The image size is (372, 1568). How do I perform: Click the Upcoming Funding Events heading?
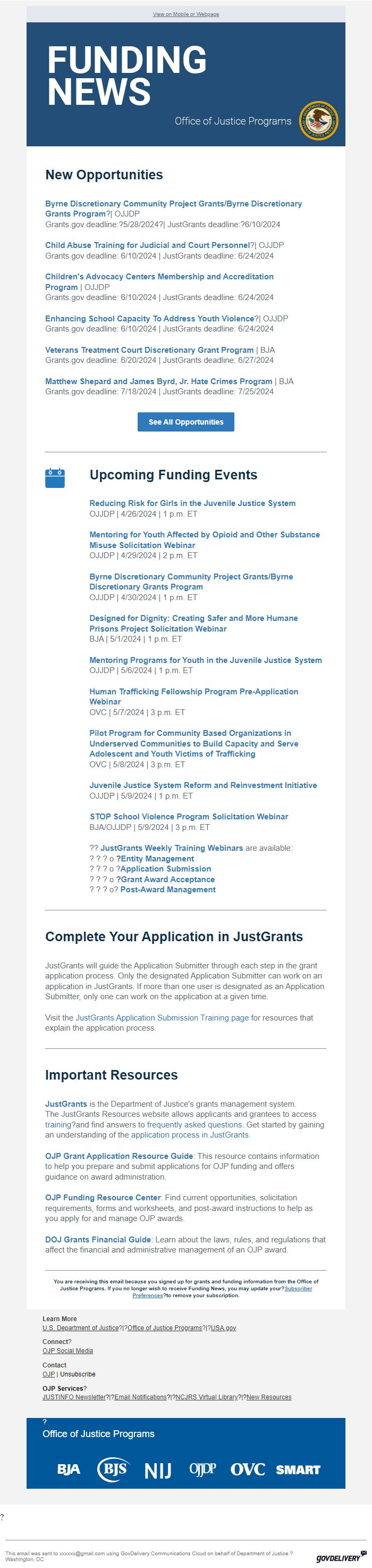[173, 475]
